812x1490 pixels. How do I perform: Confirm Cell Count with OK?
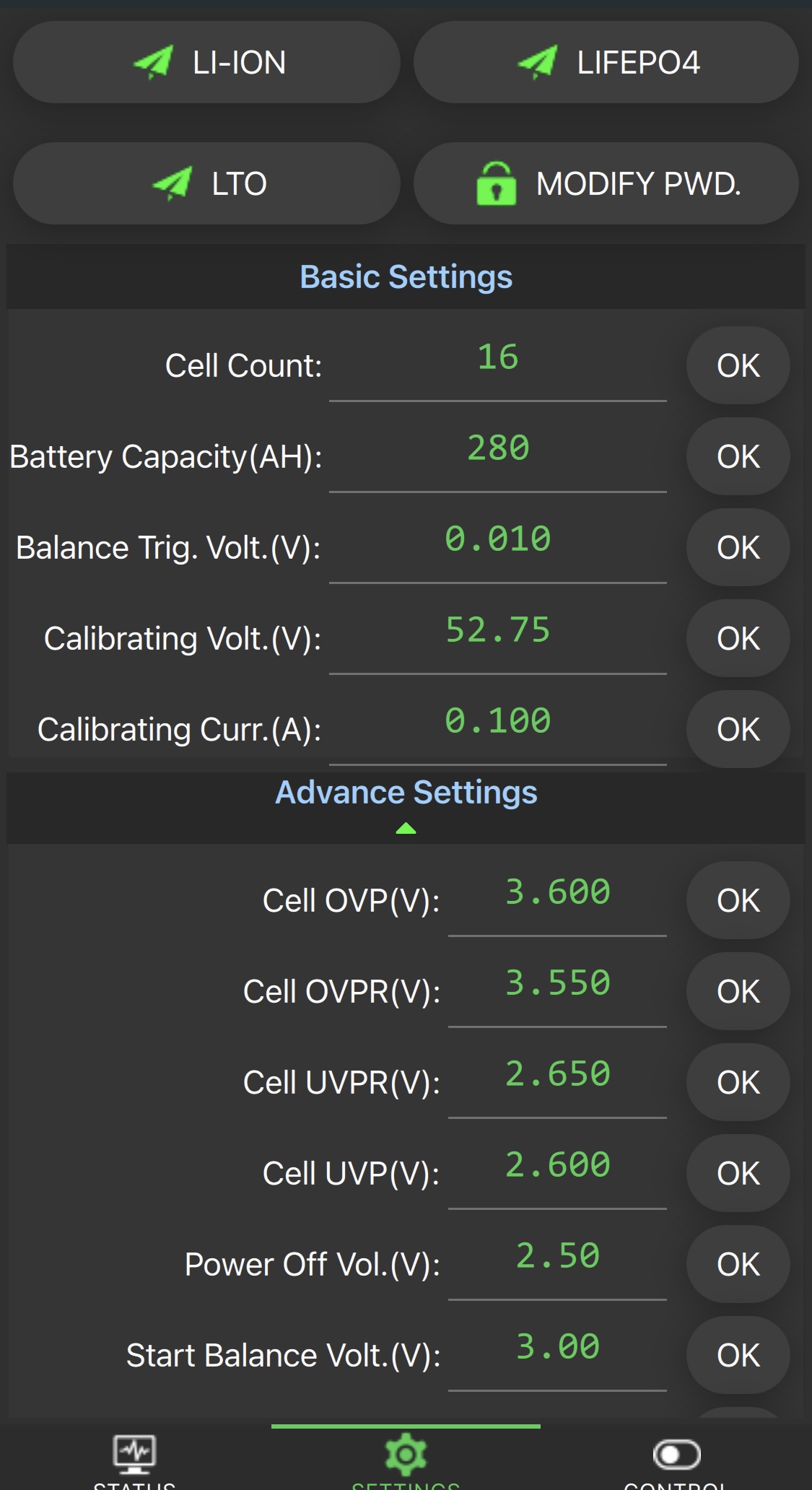pyautogui.click(x=738, y=365)
